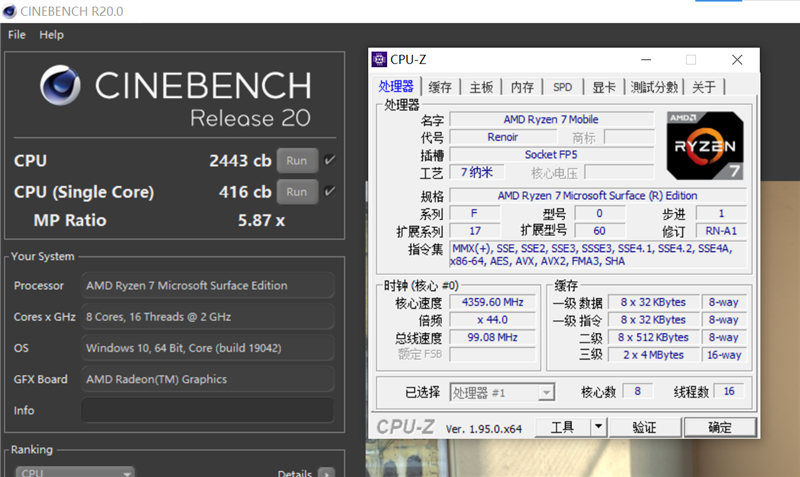Click the Ranking Details arrow button
Viewport: 800px width, 477px height.
pyautogui.click(x=327, y=473)
